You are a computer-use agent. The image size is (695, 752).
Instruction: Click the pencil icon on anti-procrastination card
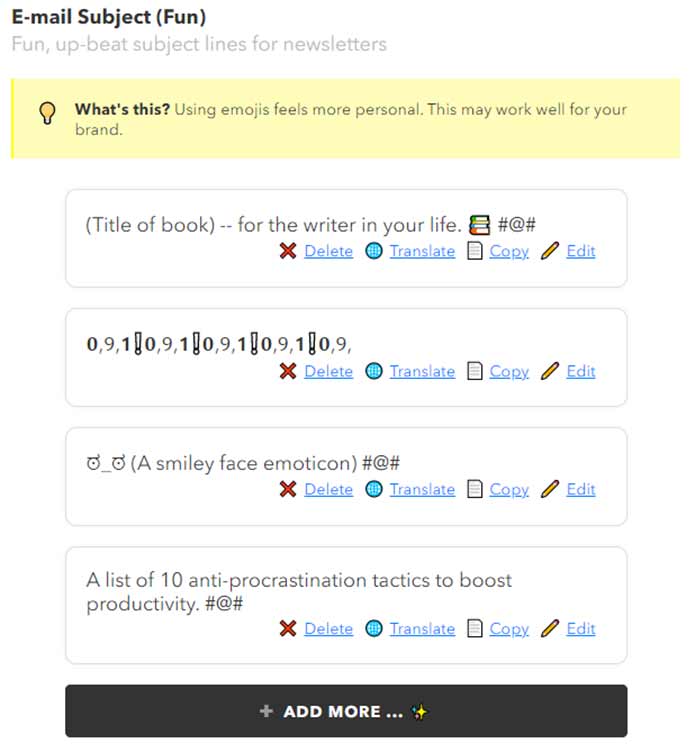click(549, 629)
